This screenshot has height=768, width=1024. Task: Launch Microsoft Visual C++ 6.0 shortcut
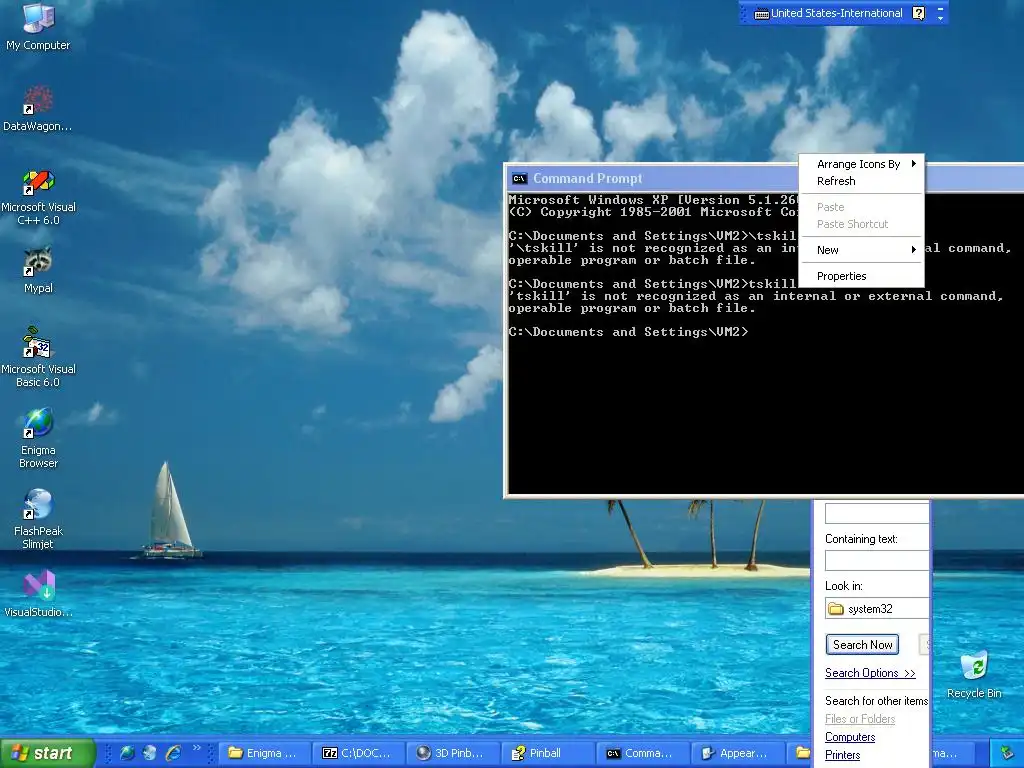click(38, 197)
